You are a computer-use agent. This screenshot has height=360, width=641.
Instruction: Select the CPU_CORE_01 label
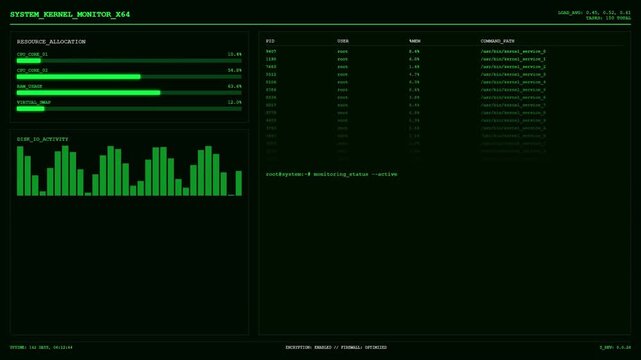32,54
